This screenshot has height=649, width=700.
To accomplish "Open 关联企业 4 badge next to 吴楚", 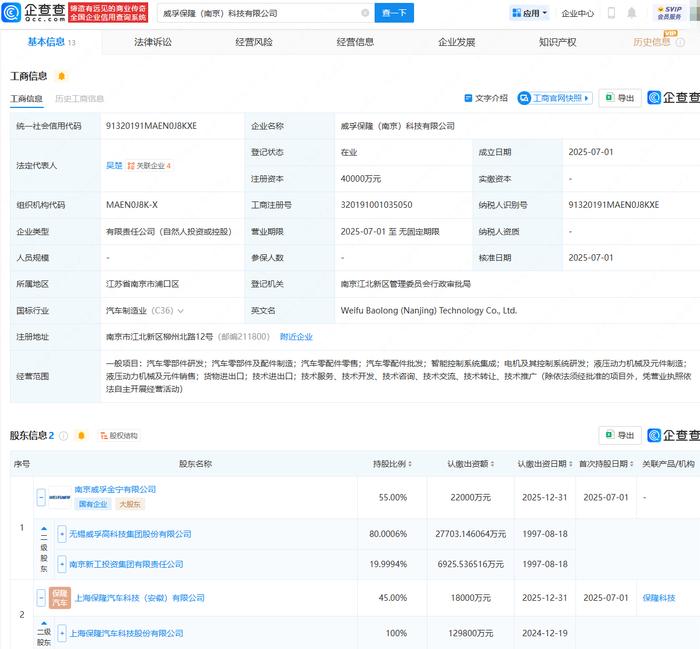I will 149,166.
